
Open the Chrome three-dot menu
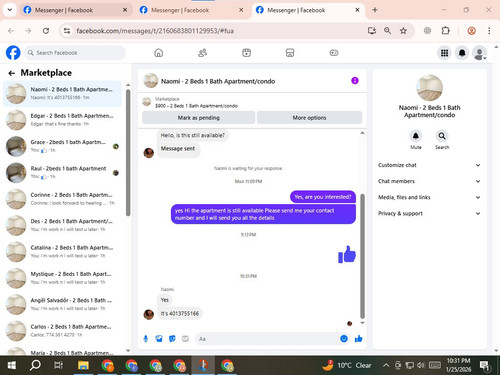489,31
